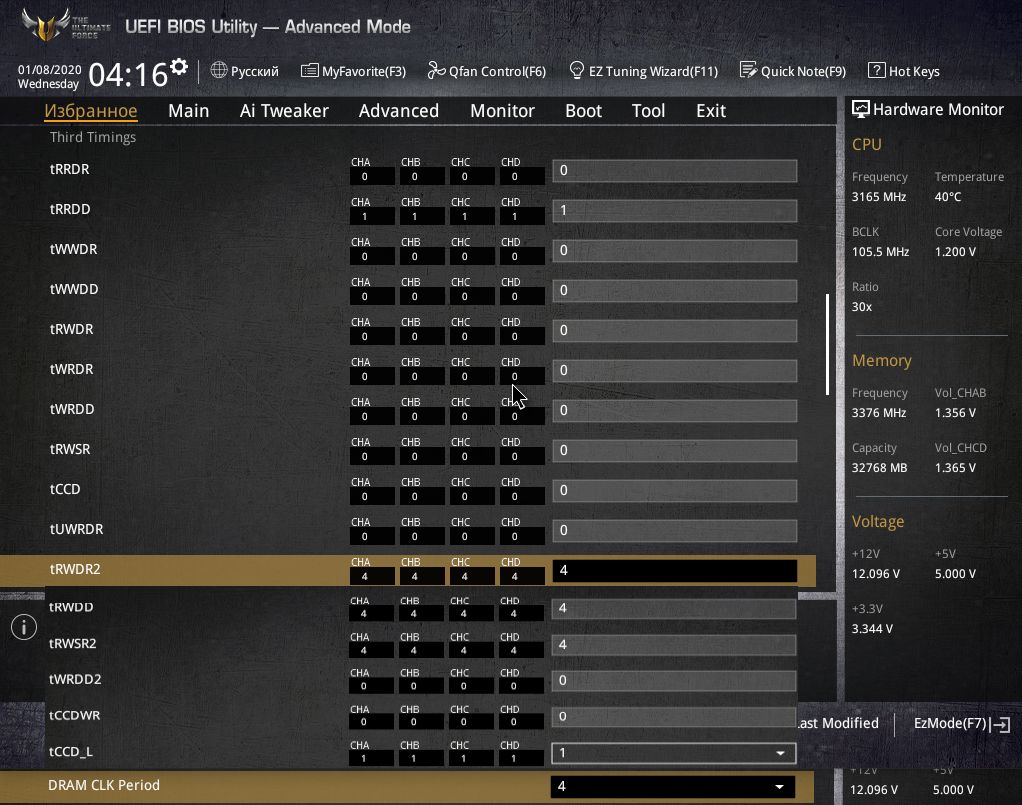Click the 04:16 clock display
Screen dimensions: 1022x805
[128, 74]
